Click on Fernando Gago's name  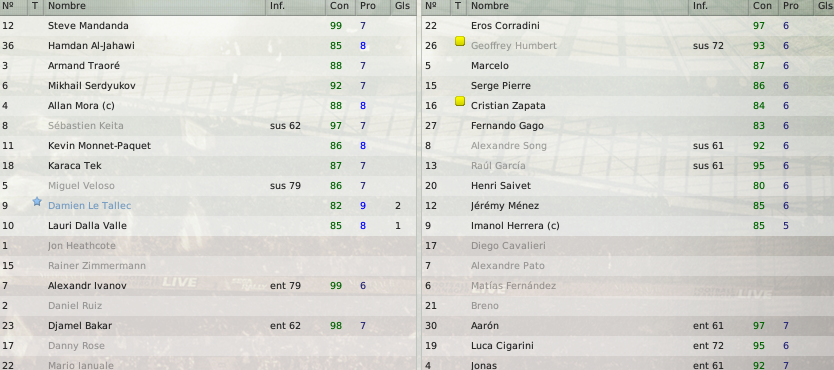pos(507,126)
